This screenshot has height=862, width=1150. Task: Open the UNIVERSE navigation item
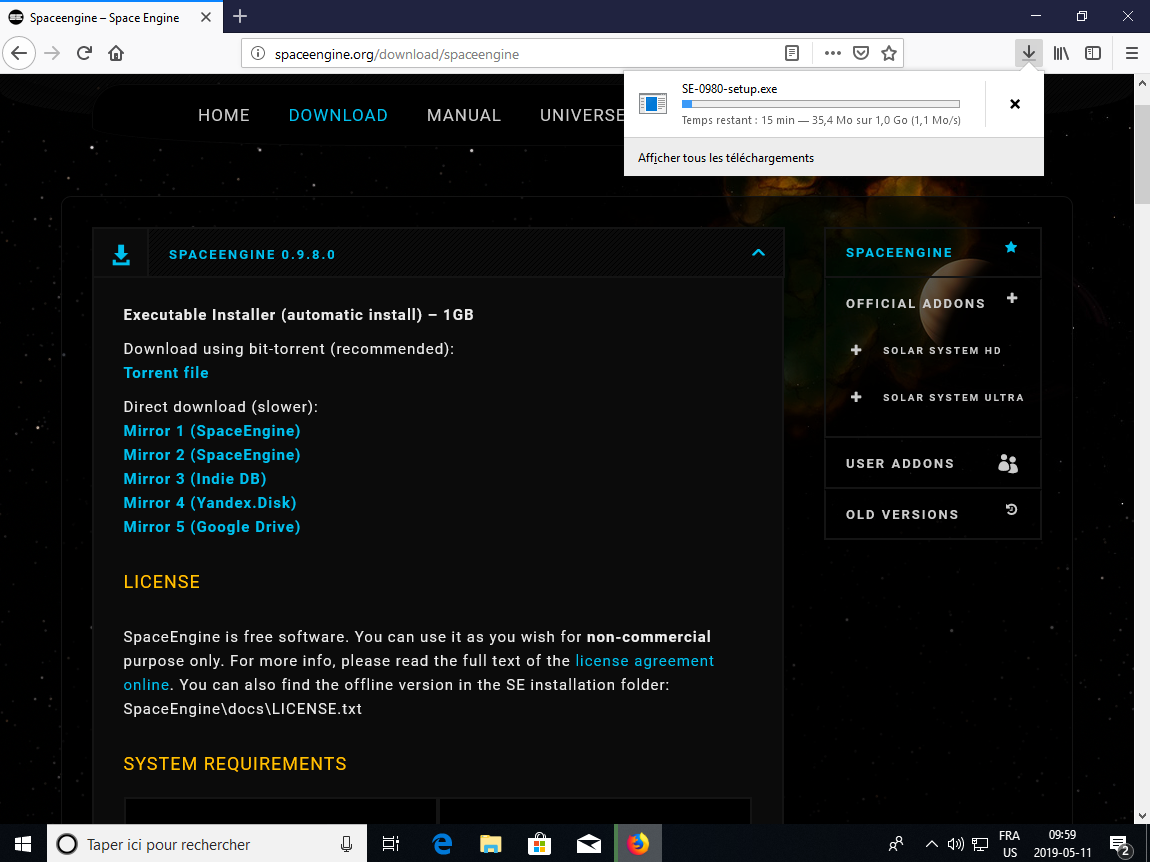(582, 115)
